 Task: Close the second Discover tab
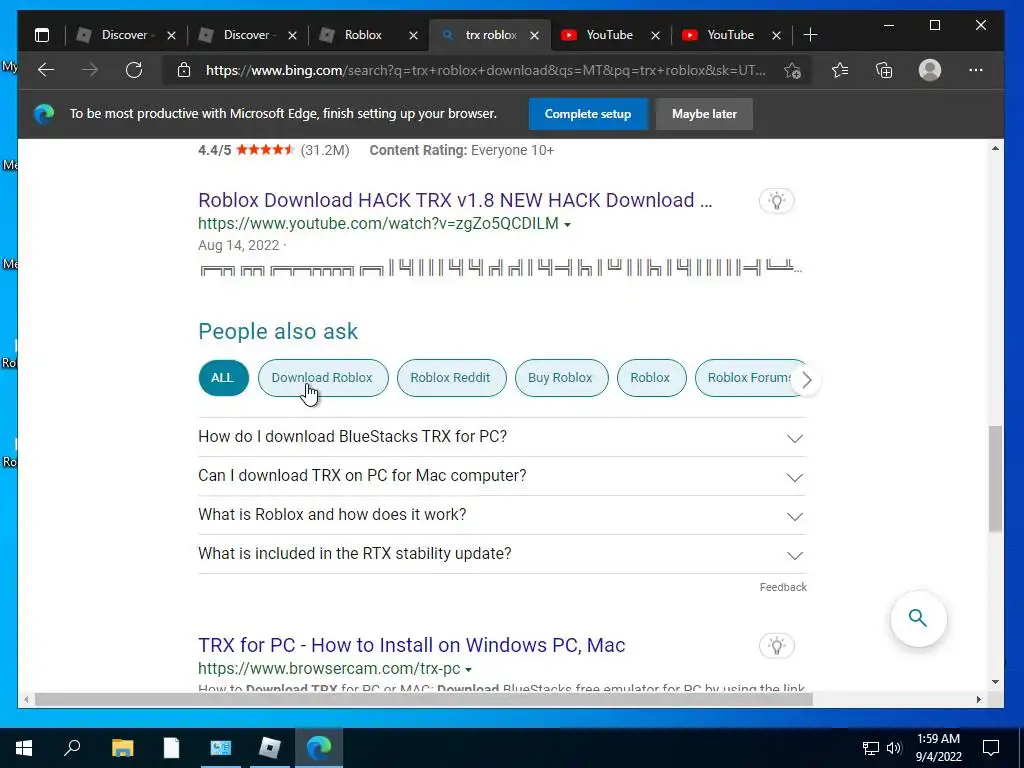pyautogui.click(x=293, y=35)
